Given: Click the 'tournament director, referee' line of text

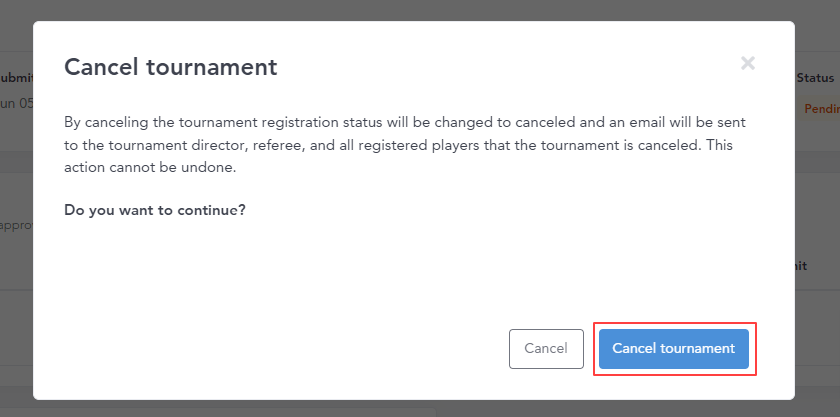Looking at the screenshot, I should tap(398, 145).
